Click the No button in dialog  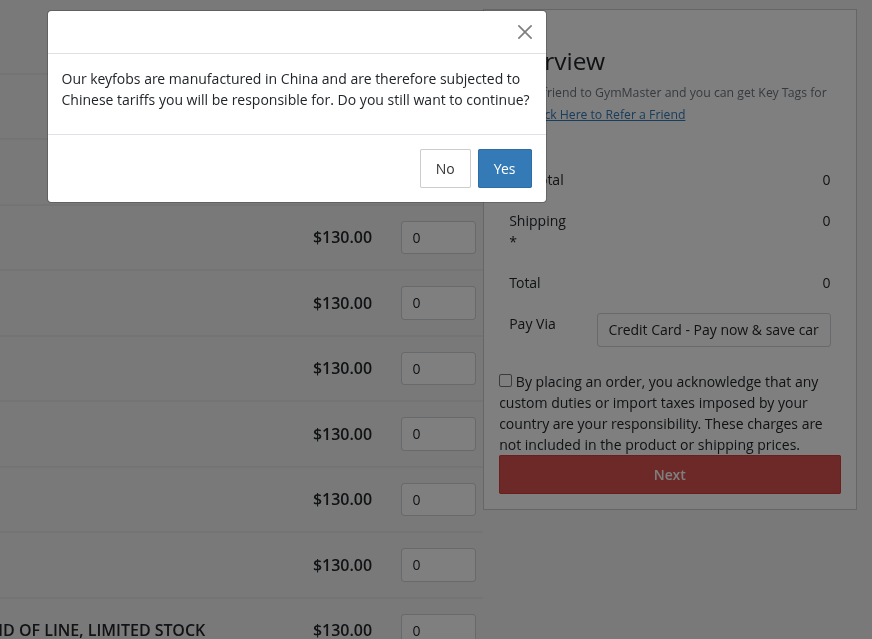[445, 168]
